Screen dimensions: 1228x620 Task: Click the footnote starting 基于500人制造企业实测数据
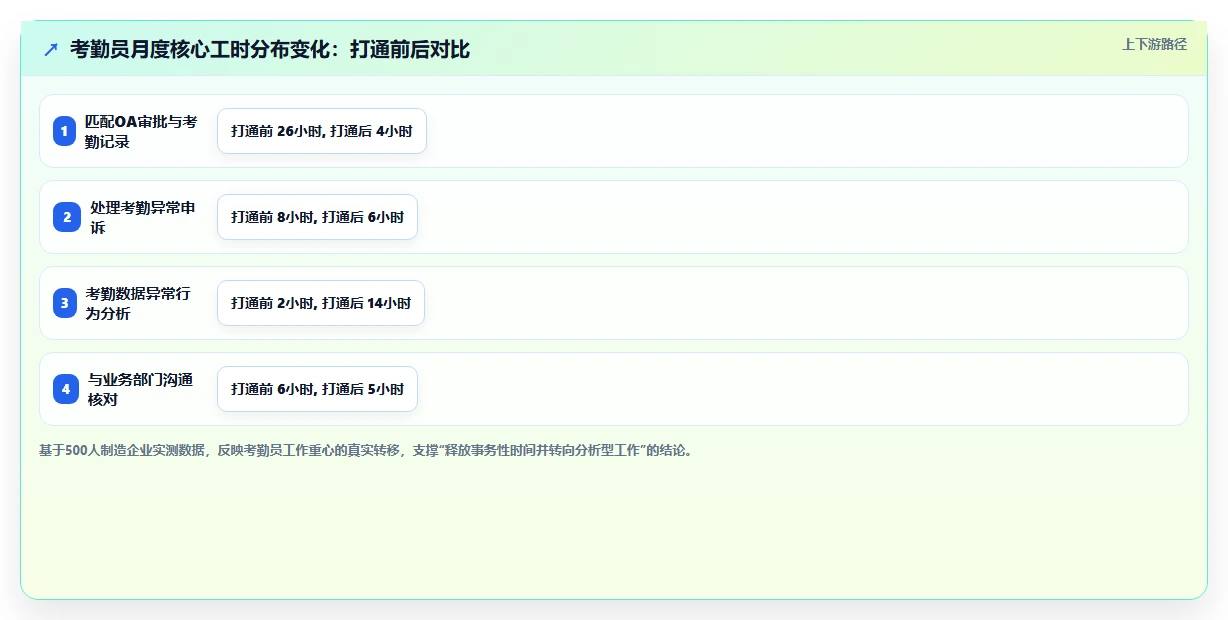point(367,450)
